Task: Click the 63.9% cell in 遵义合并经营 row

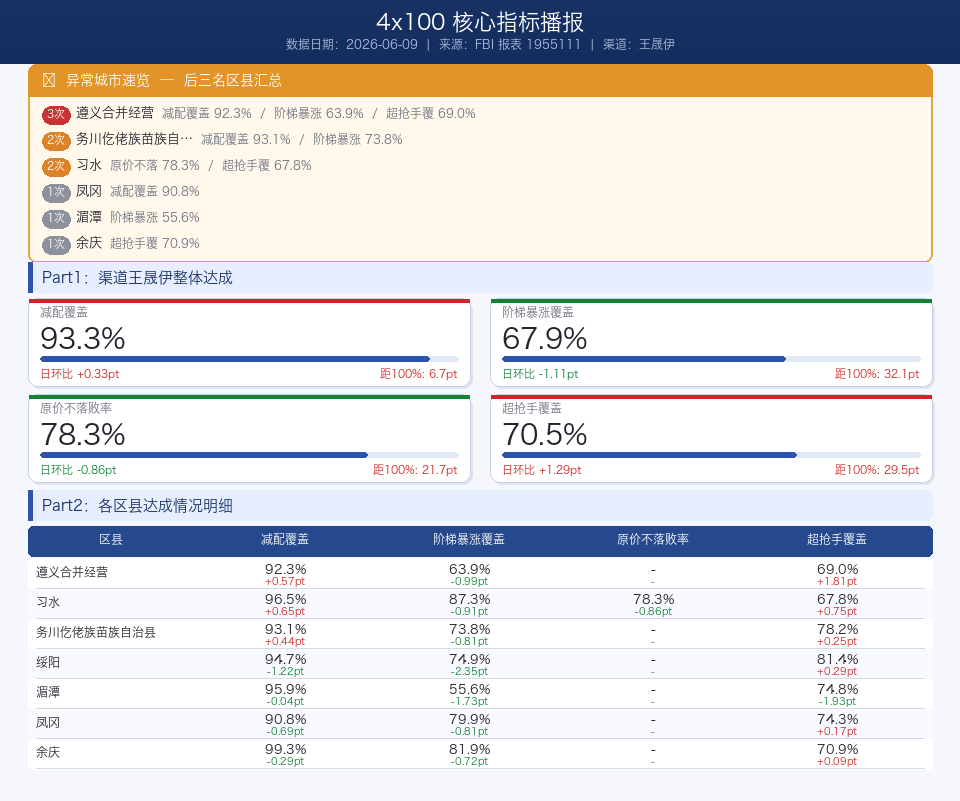Action: point(470,570)
